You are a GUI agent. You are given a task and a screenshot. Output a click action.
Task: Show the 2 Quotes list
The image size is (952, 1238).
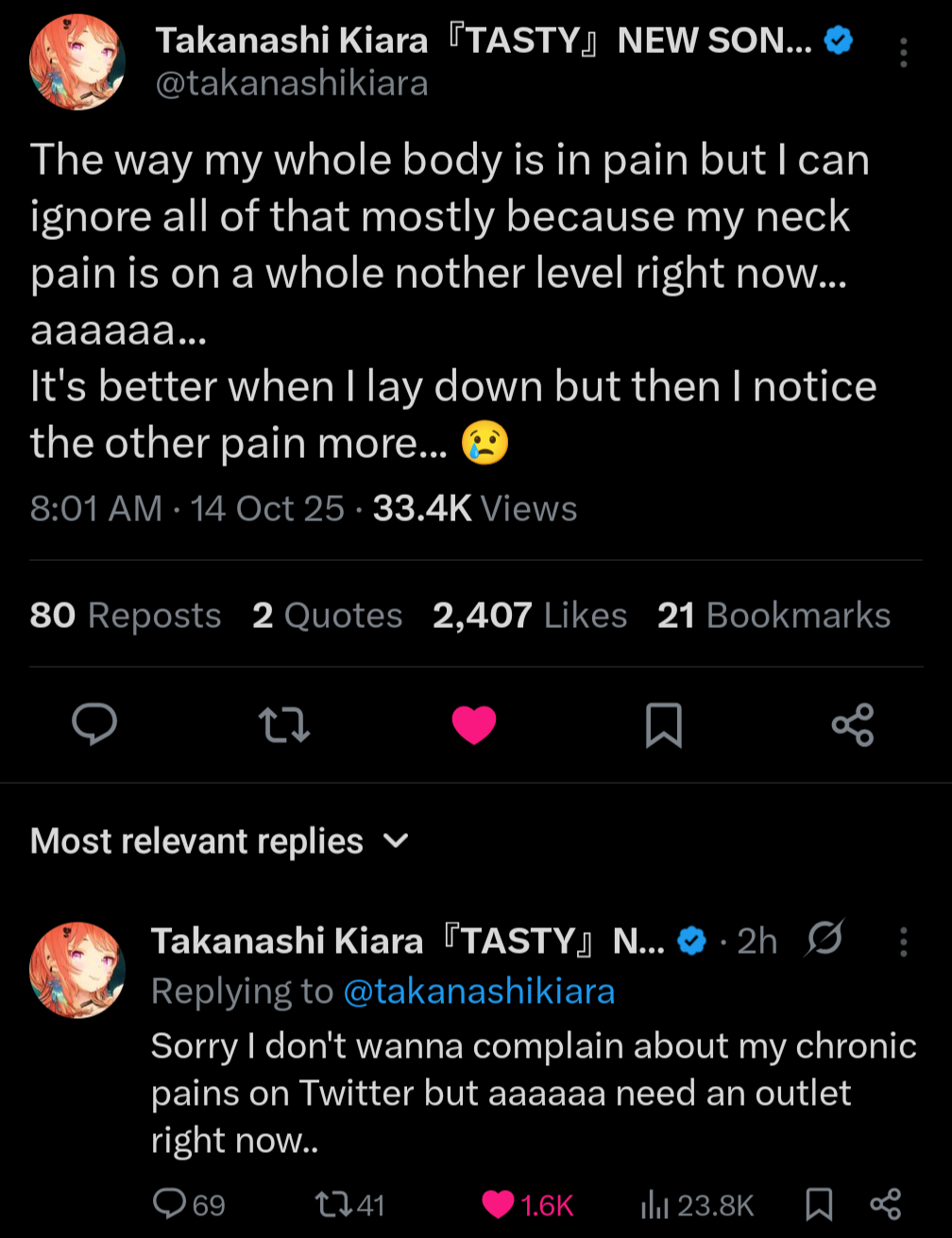click(327, 616)
